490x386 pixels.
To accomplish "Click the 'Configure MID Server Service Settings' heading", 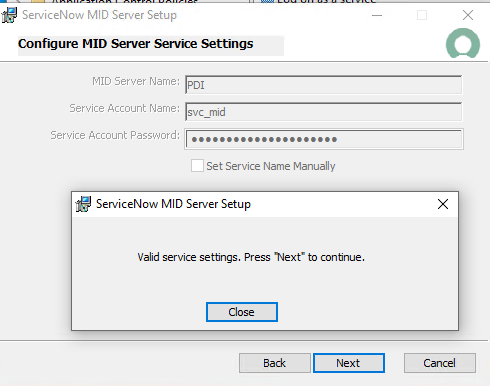I will 136,44.
